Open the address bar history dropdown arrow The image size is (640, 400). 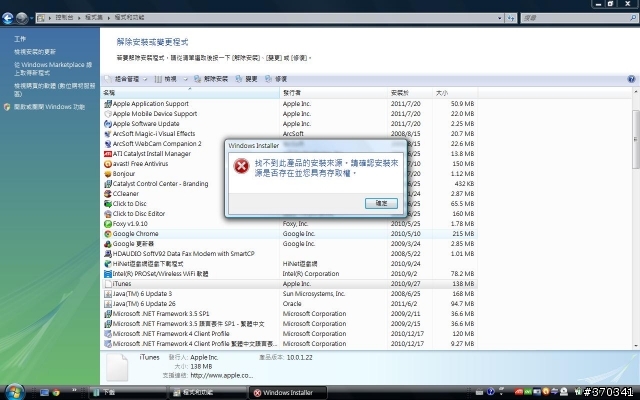coord(500,18)
